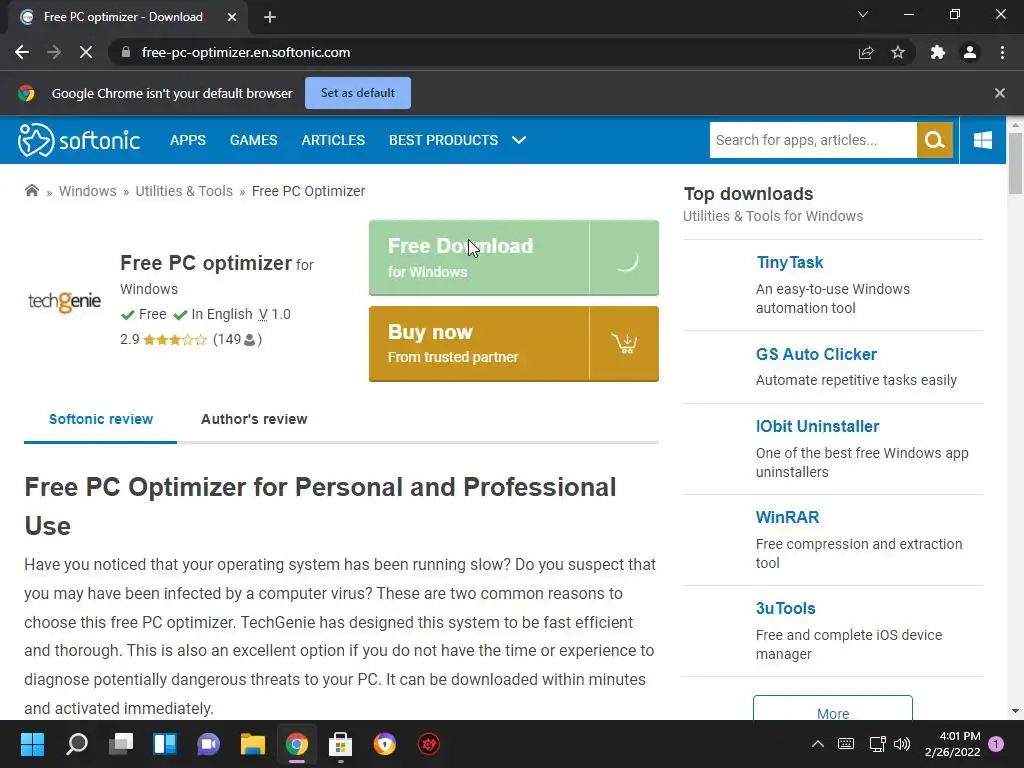The height and width of the screenshot is (768, 1024).
Task: Show hidden system tray icons
Action: [x=818, y=744]
